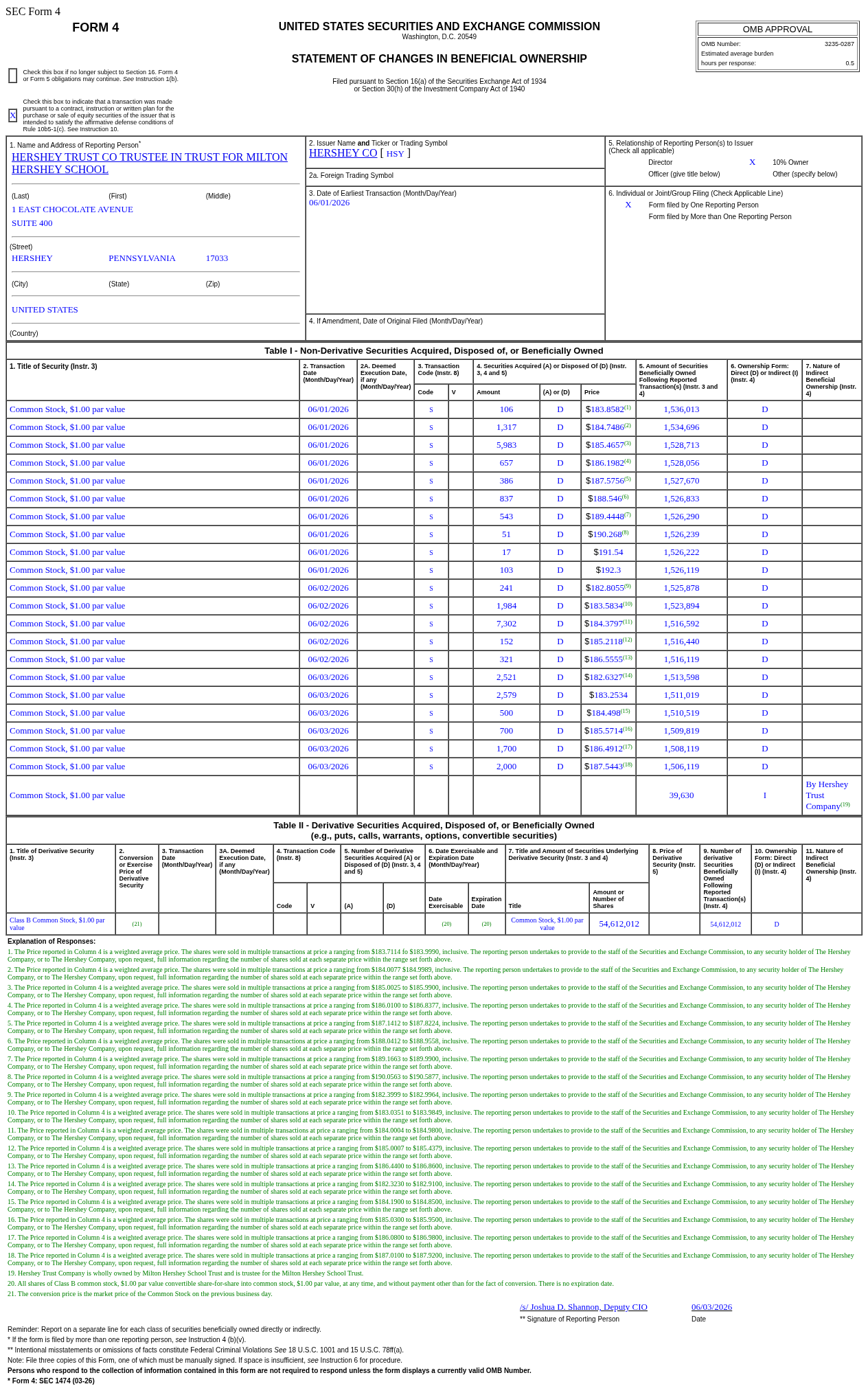
Task: Click the 06/03/2026 signature date link
Action: [x=711, y=1307]
